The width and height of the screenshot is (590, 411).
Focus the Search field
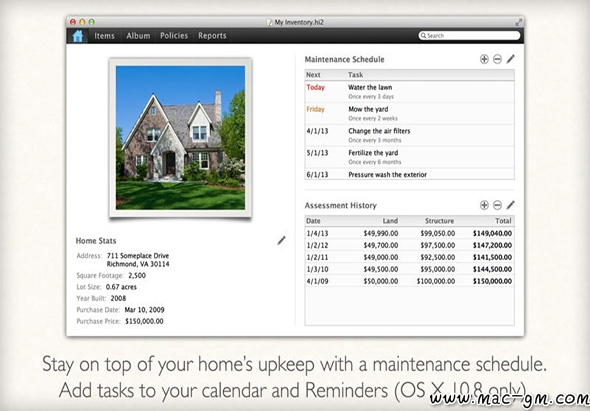coord(469,35)
